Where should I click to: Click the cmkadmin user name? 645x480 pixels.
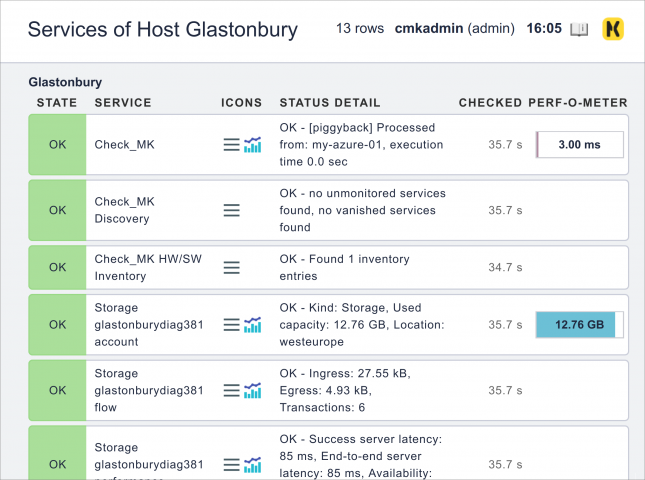429,28
